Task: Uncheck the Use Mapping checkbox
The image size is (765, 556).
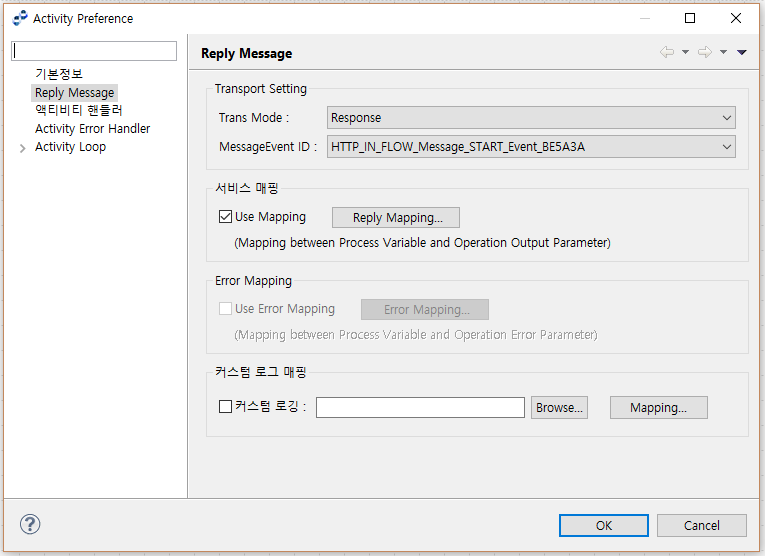Action: tap(225, 217)
